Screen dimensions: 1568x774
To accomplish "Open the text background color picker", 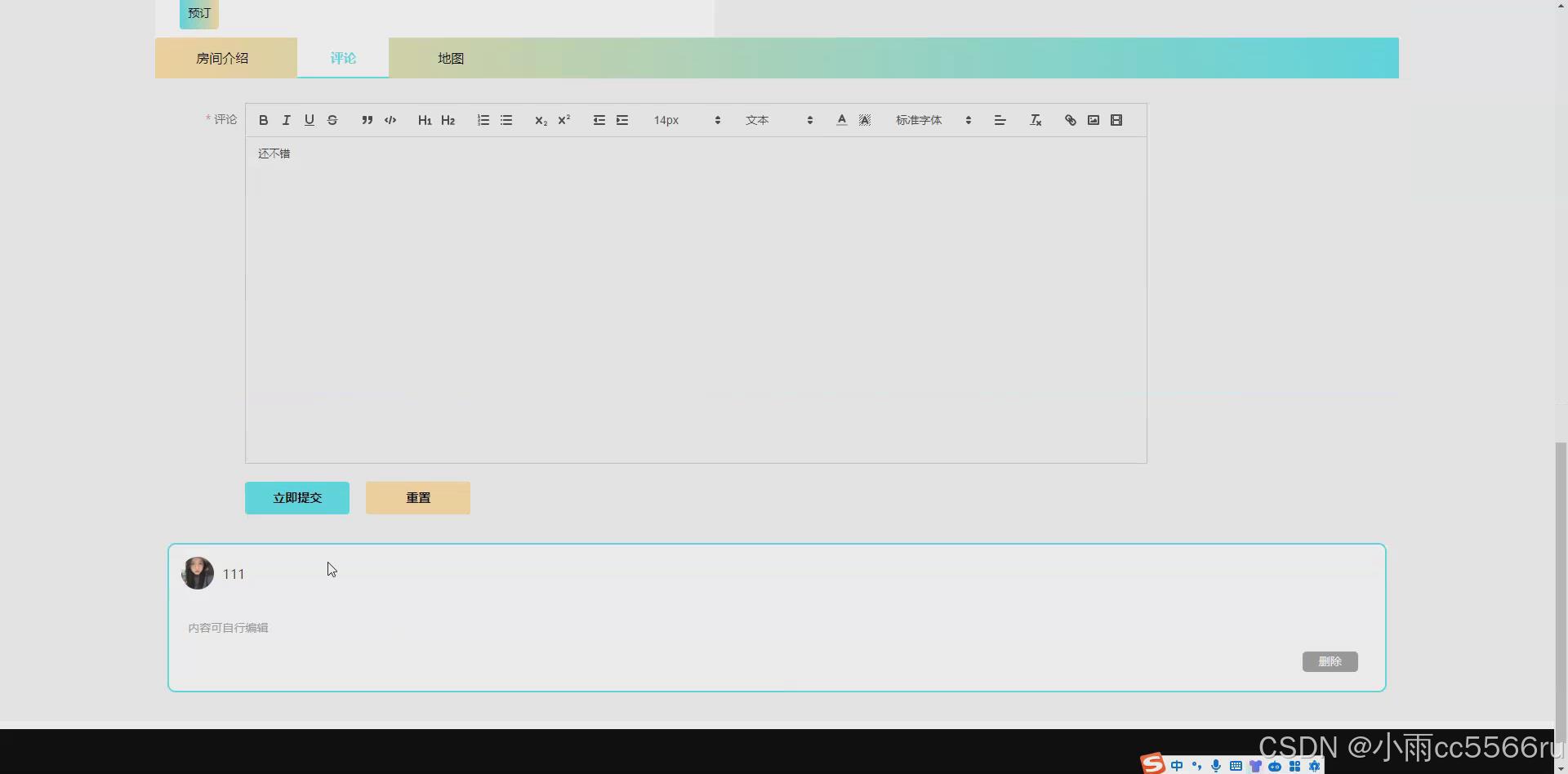I will pyautogui.click(x=864, y=120).
